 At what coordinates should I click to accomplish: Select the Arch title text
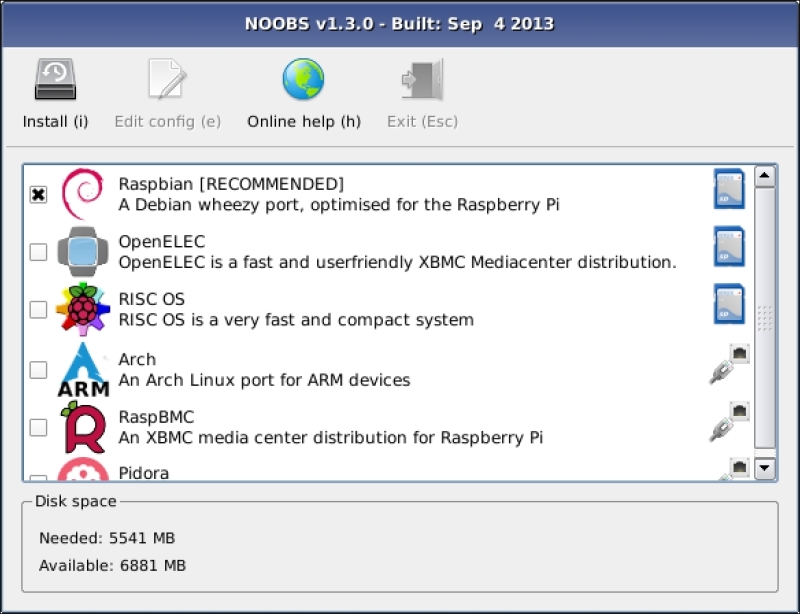tap(137, 359)
